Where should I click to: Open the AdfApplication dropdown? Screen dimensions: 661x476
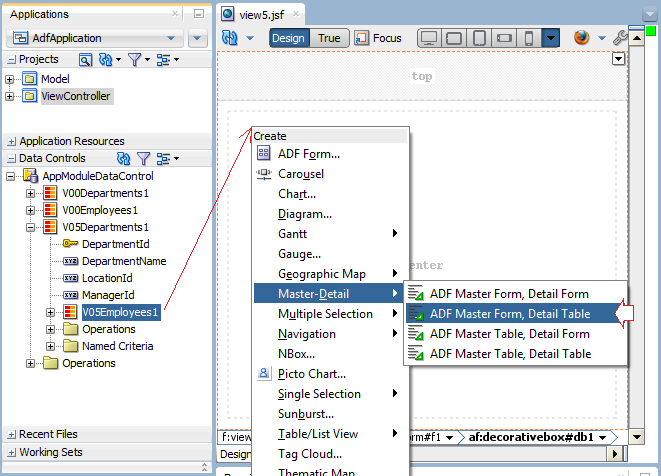pyautogui.click(x=95, y=38)
